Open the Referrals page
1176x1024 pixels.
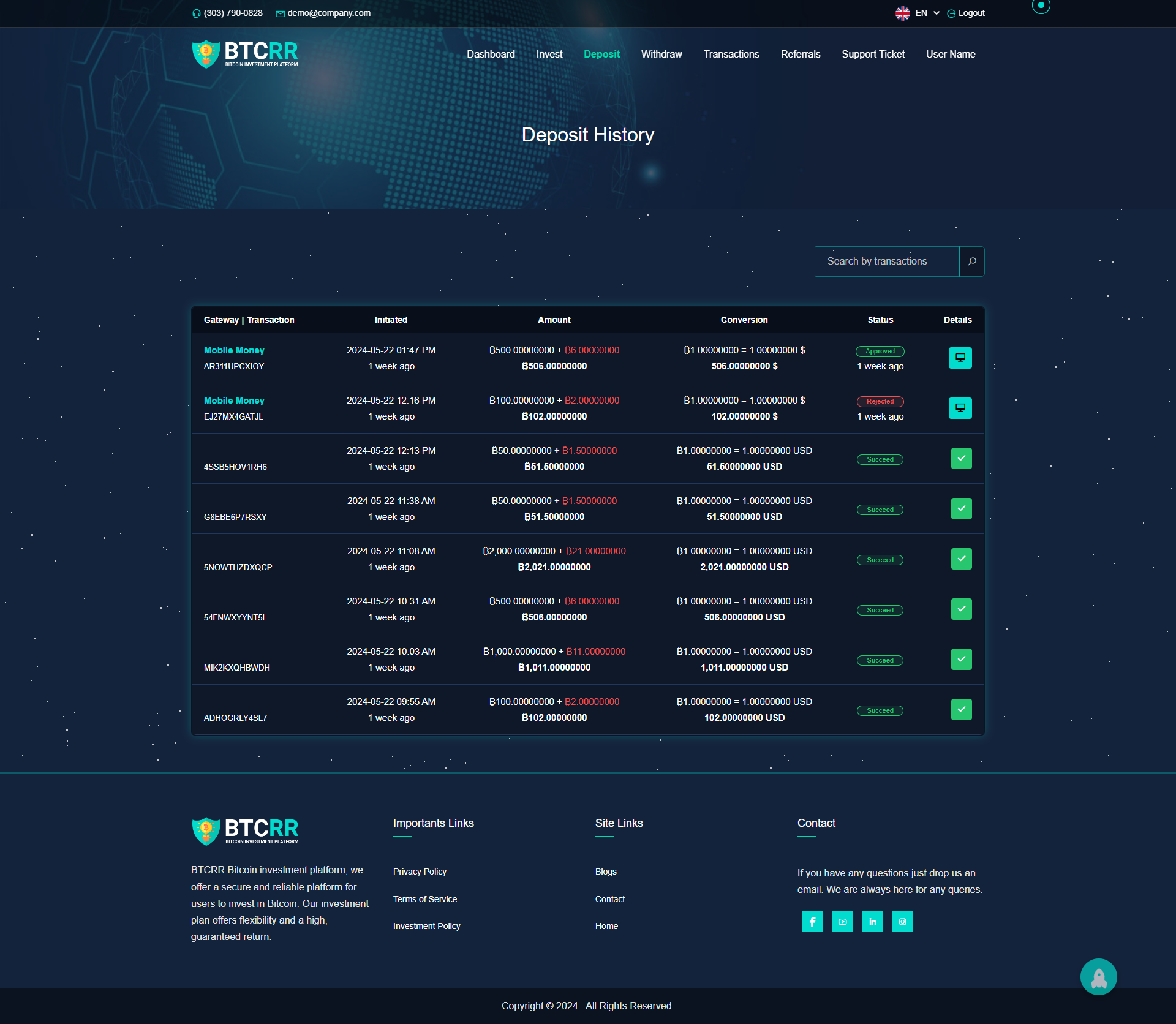[800, 54]
